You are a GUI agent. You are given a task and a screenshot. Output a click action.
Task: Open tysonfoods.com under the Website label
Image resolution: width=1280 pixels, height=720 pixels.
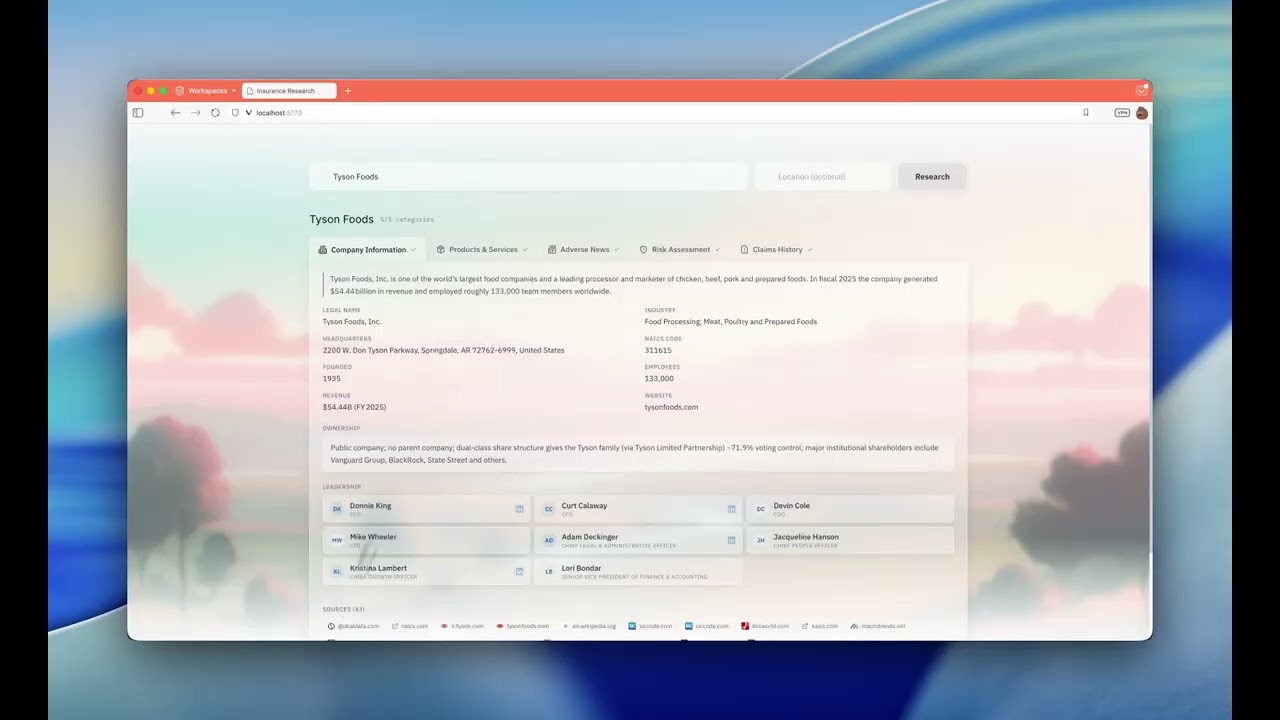(671, 407)
